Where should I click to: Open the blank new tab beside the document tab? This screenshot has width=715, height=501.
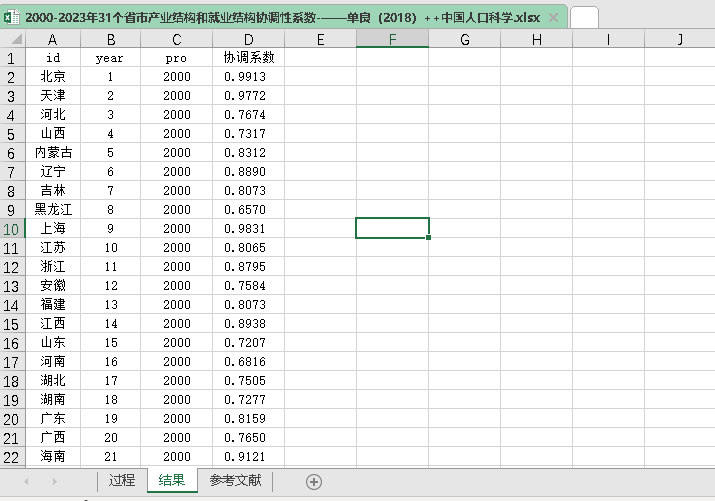tap(584, 17)
